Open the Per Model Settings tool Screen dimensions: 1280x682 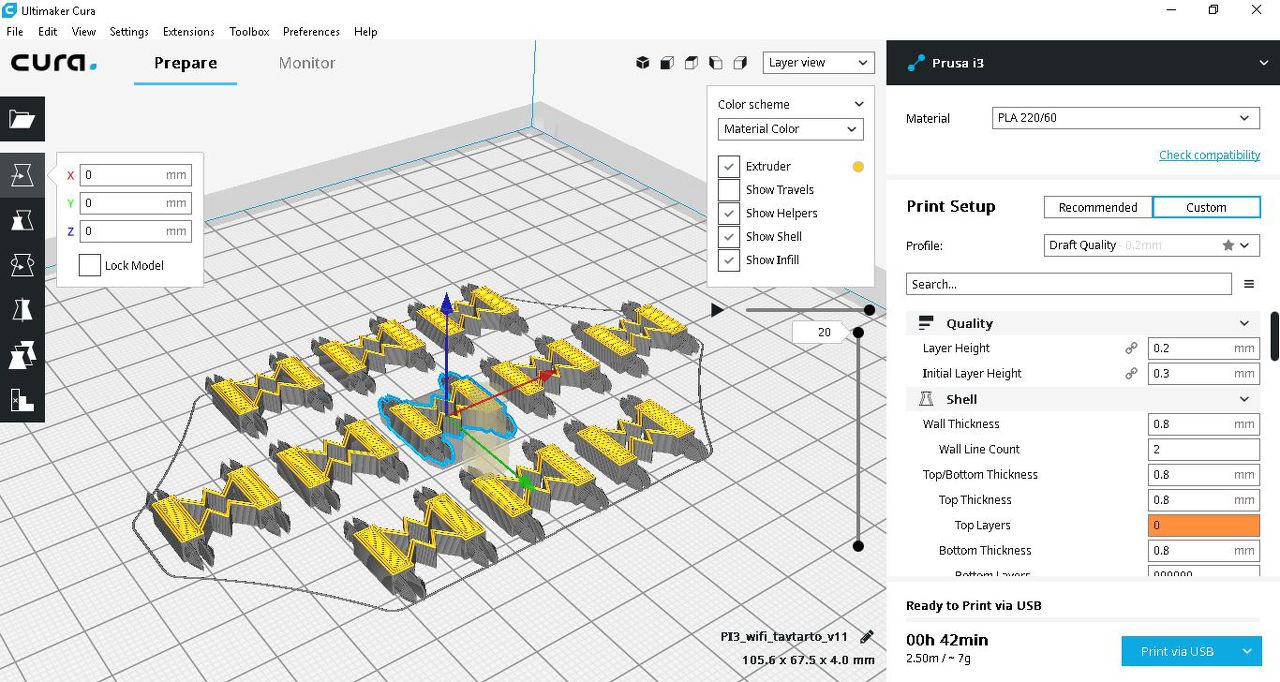pos(22,355)
